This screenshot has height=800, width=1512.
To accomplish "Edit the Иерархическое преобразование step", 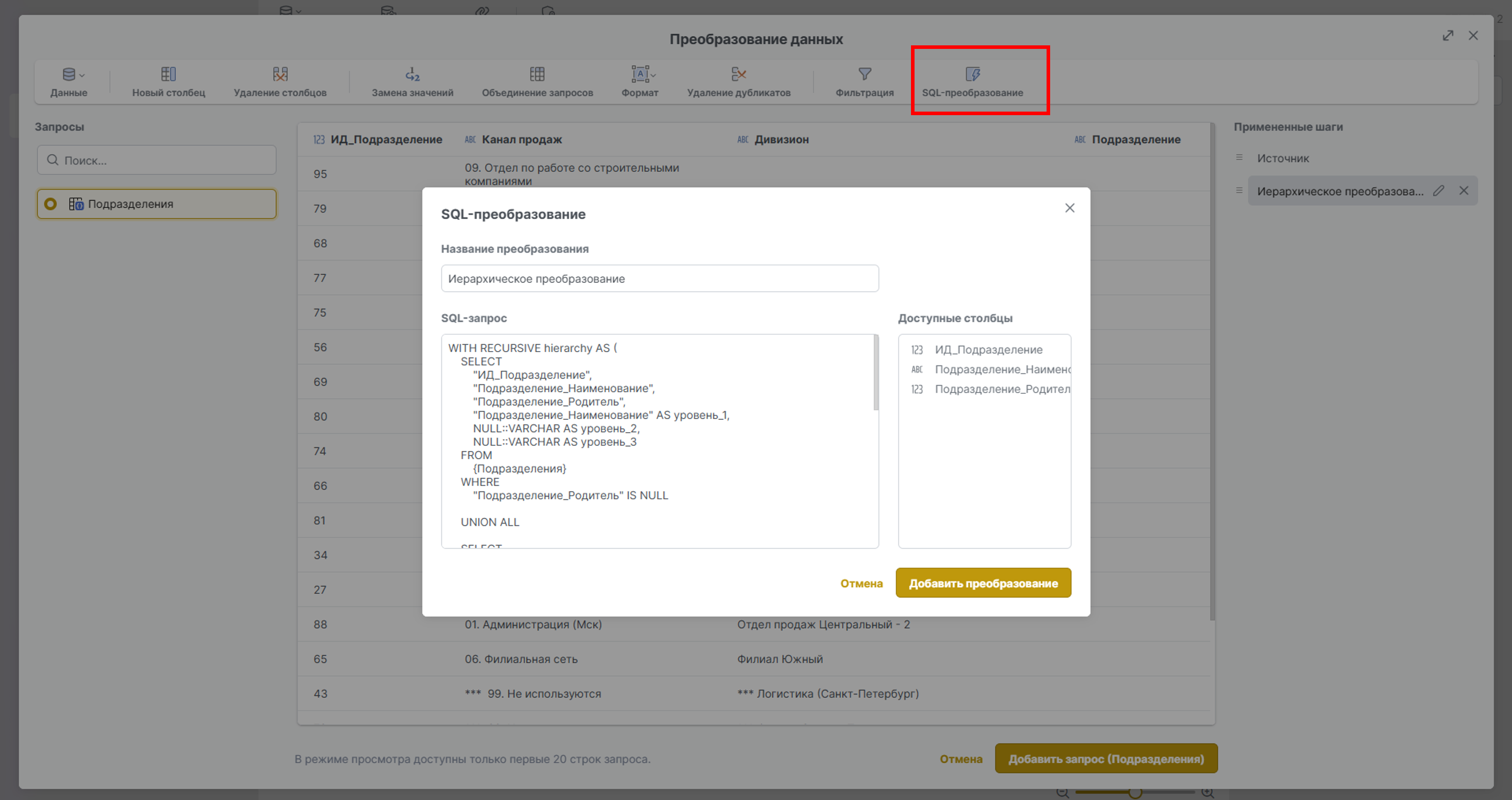I will pyautogui.click(x=1439, y=191).
